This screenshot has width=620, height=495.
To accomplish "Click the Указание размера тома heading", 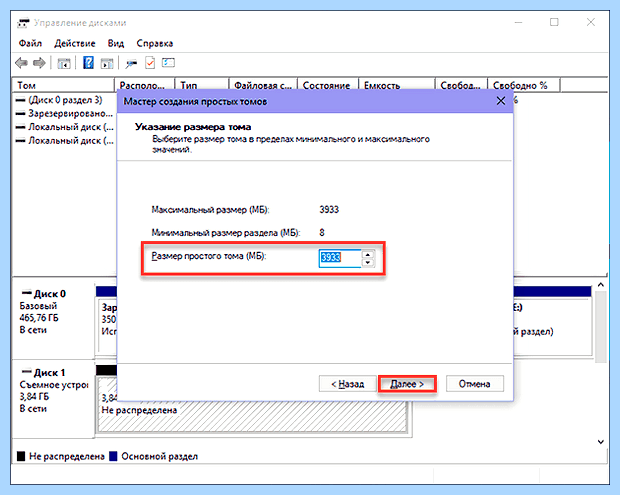I will [193, 127].
